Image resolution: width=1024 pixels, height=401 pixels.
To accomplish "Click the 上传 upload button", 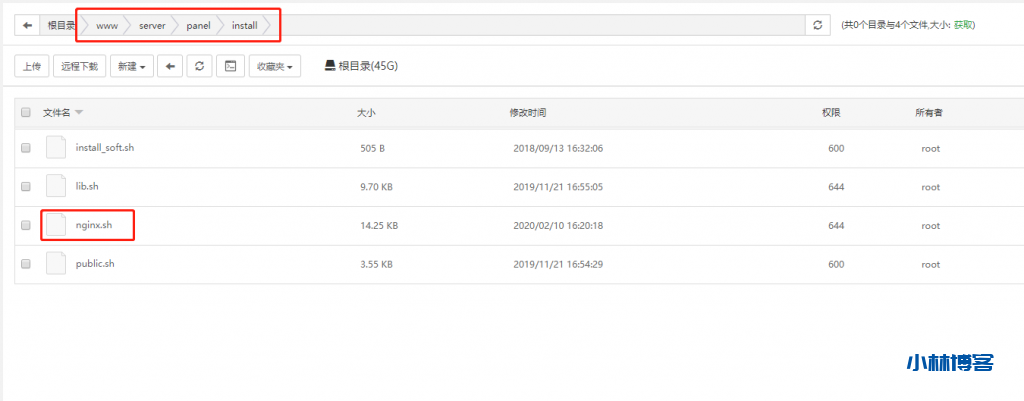I will click(x=31, y=66).
